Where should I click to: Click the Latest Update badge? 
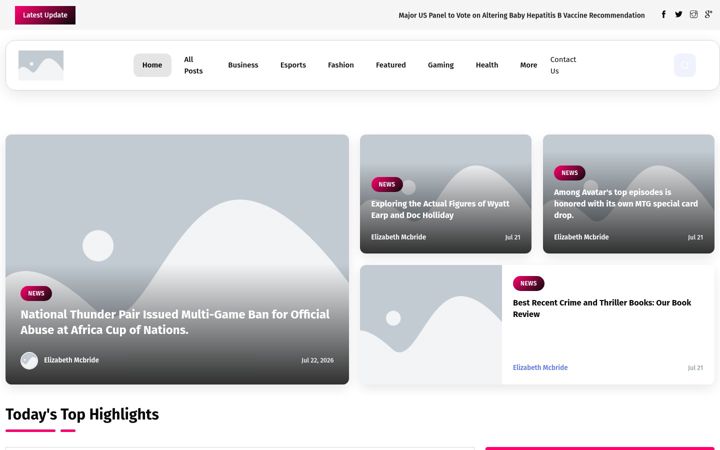(45, 15)
